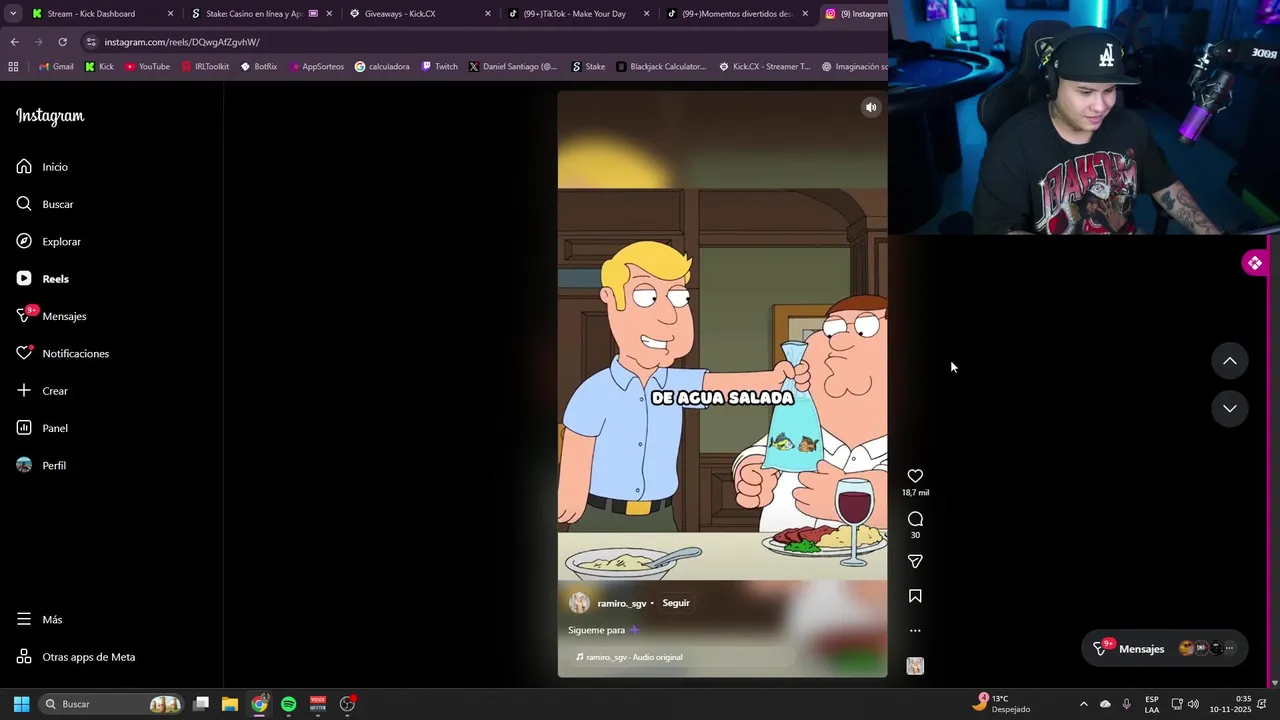Click Crear to make a new post
The width and height of the screenshot is (1280, 720).
[42, 391]
